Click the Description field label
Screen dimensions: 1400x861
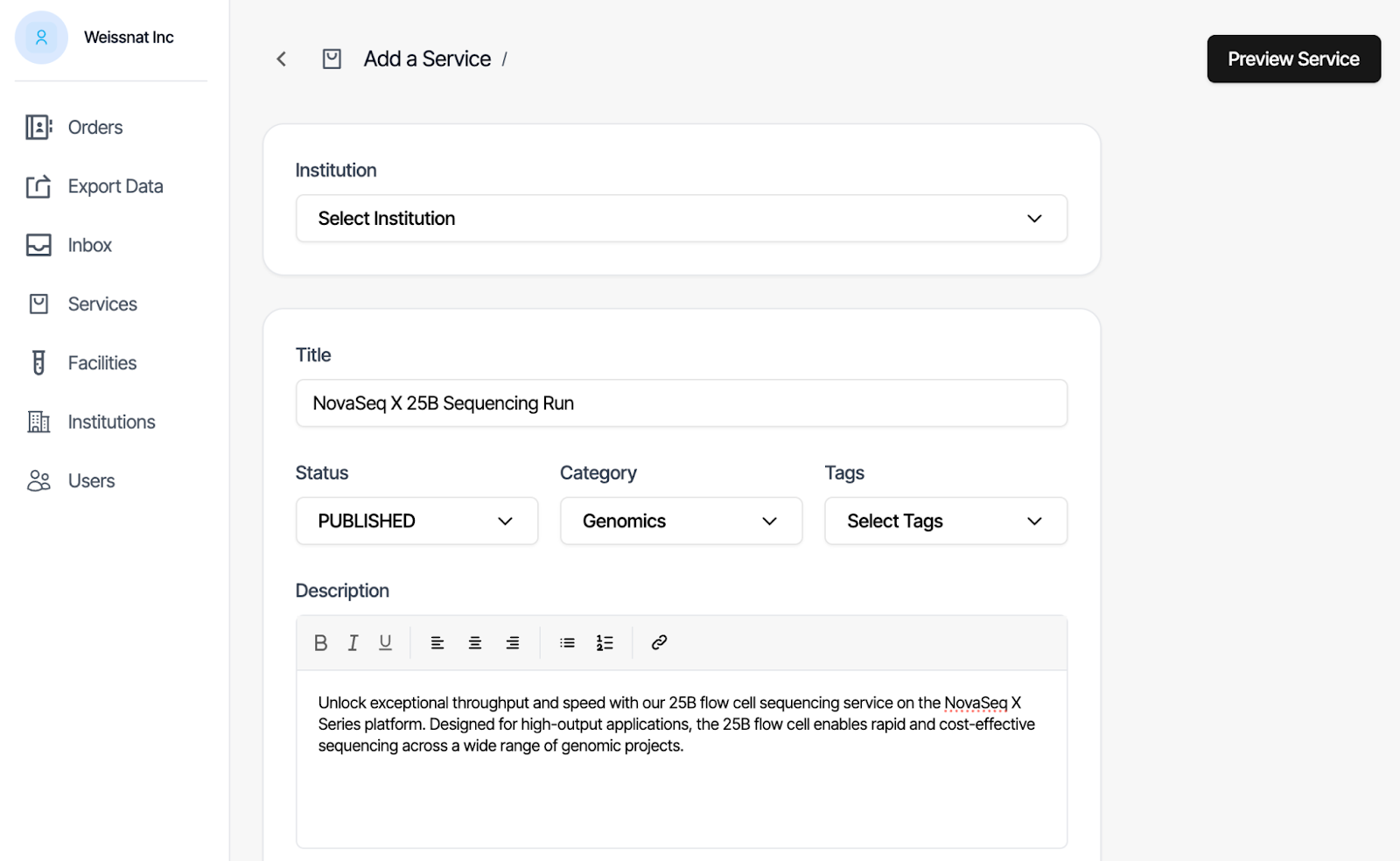(342, 591)
